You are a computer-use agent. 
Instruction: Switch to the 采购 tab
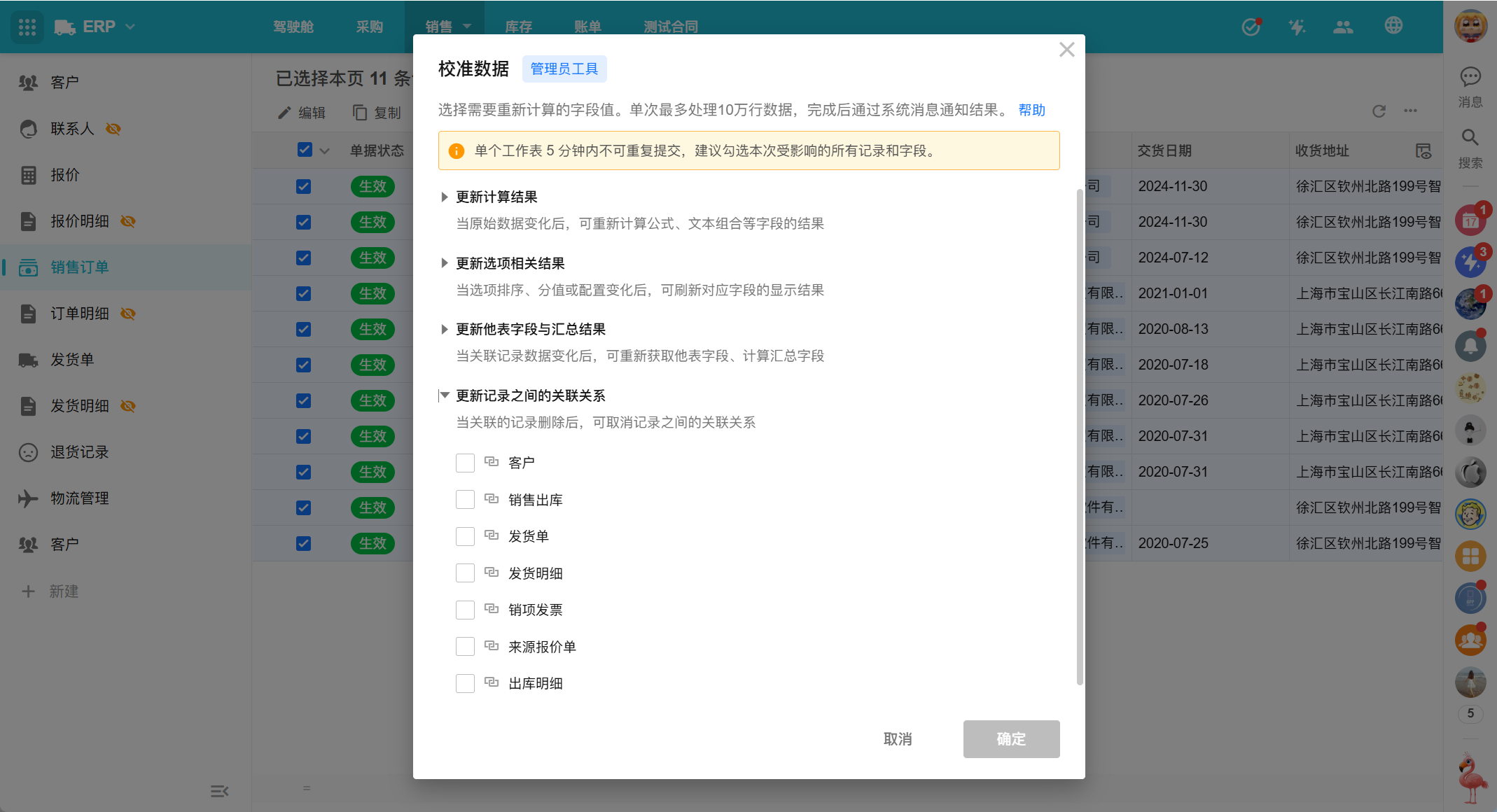(370, 27)
